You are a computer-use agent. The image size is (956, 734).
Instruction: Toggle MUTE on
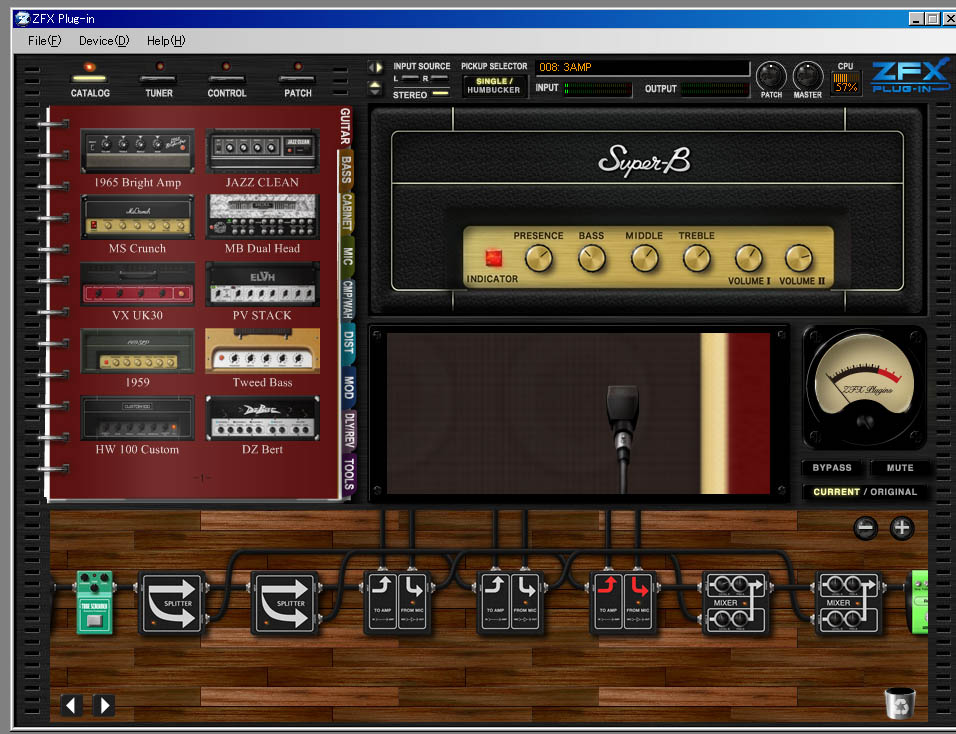click(x=900, y=468)
